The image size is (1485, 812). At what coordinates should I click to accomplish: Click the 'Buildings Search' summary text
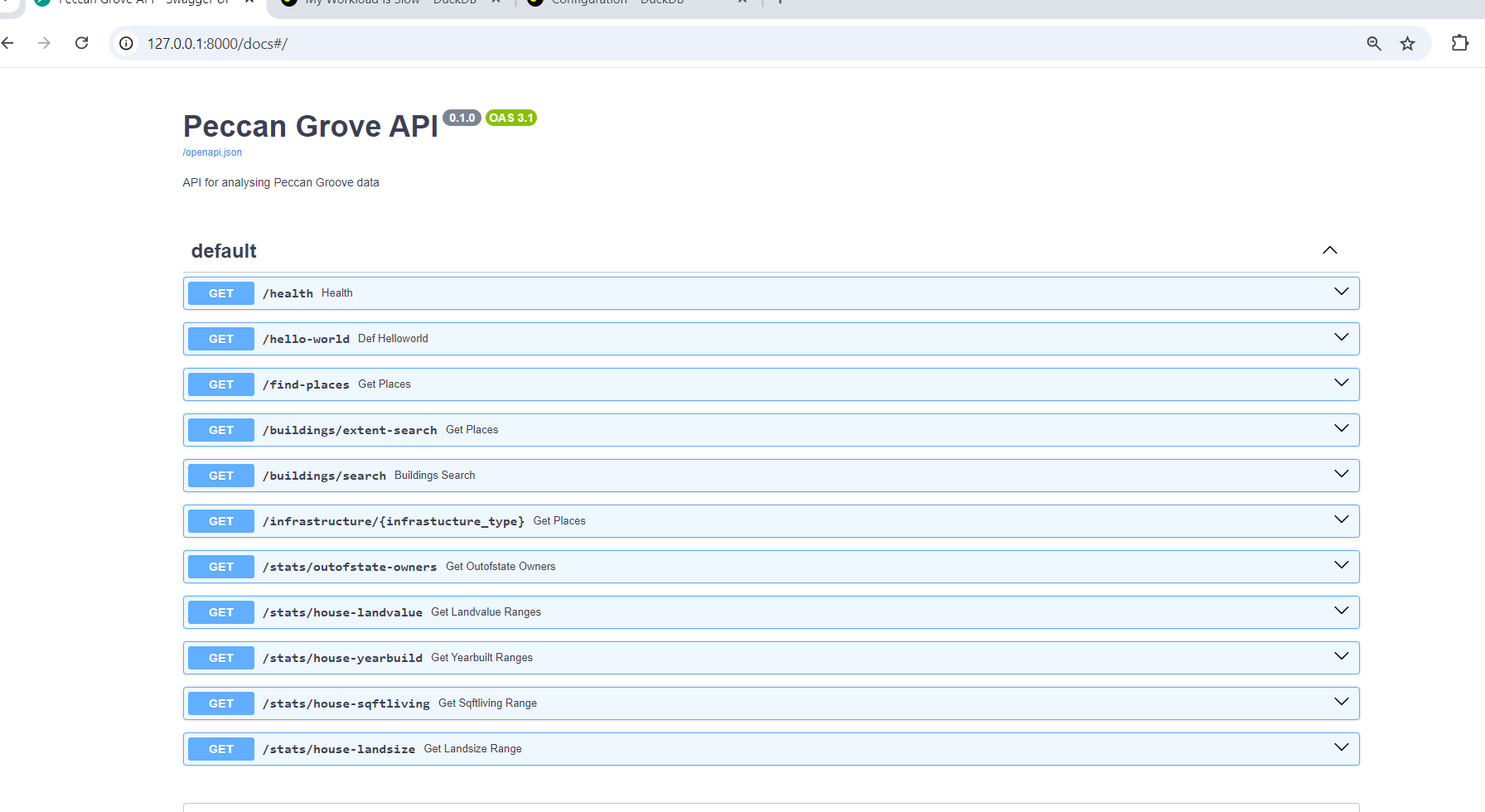tap(435, 475)
